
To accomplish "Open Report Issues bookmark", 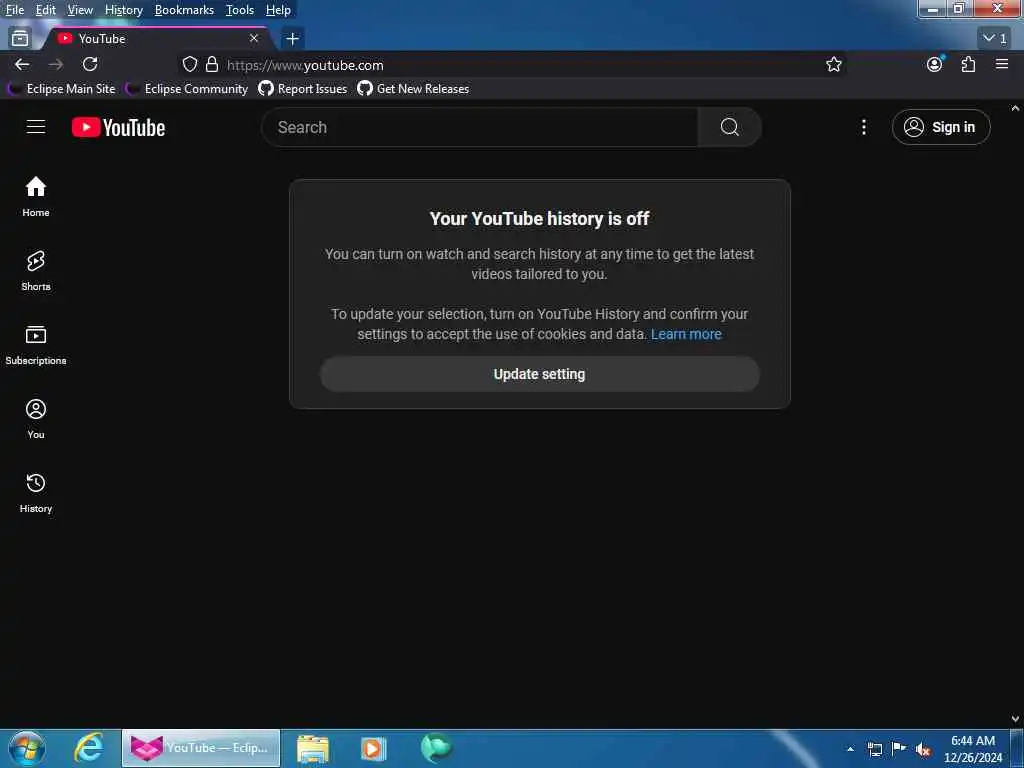I will 303,89.
